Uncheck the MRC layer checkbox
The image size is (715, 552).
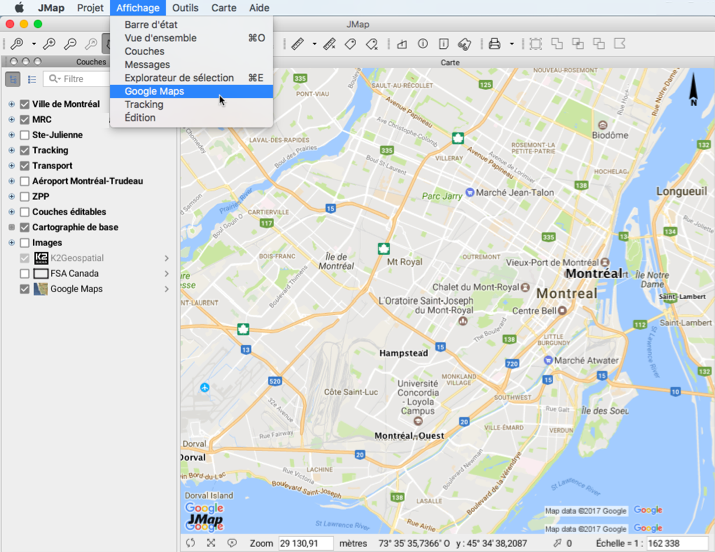click(25, 120)
